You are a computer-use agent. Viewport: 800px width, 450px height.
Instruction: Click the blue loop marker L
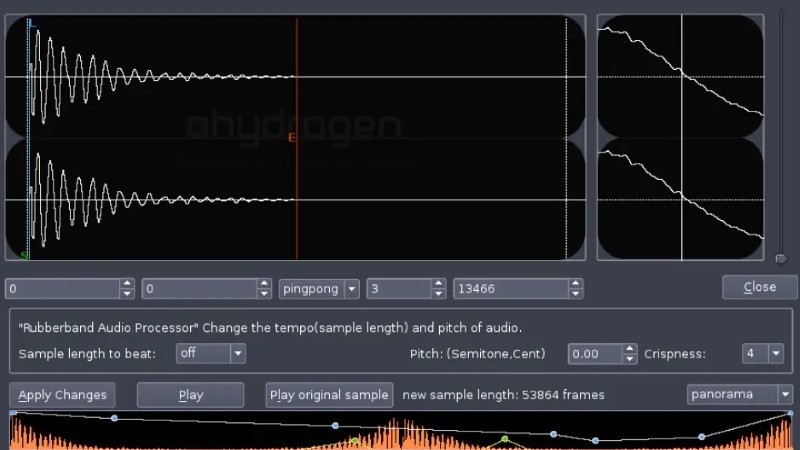click(33, 23)
